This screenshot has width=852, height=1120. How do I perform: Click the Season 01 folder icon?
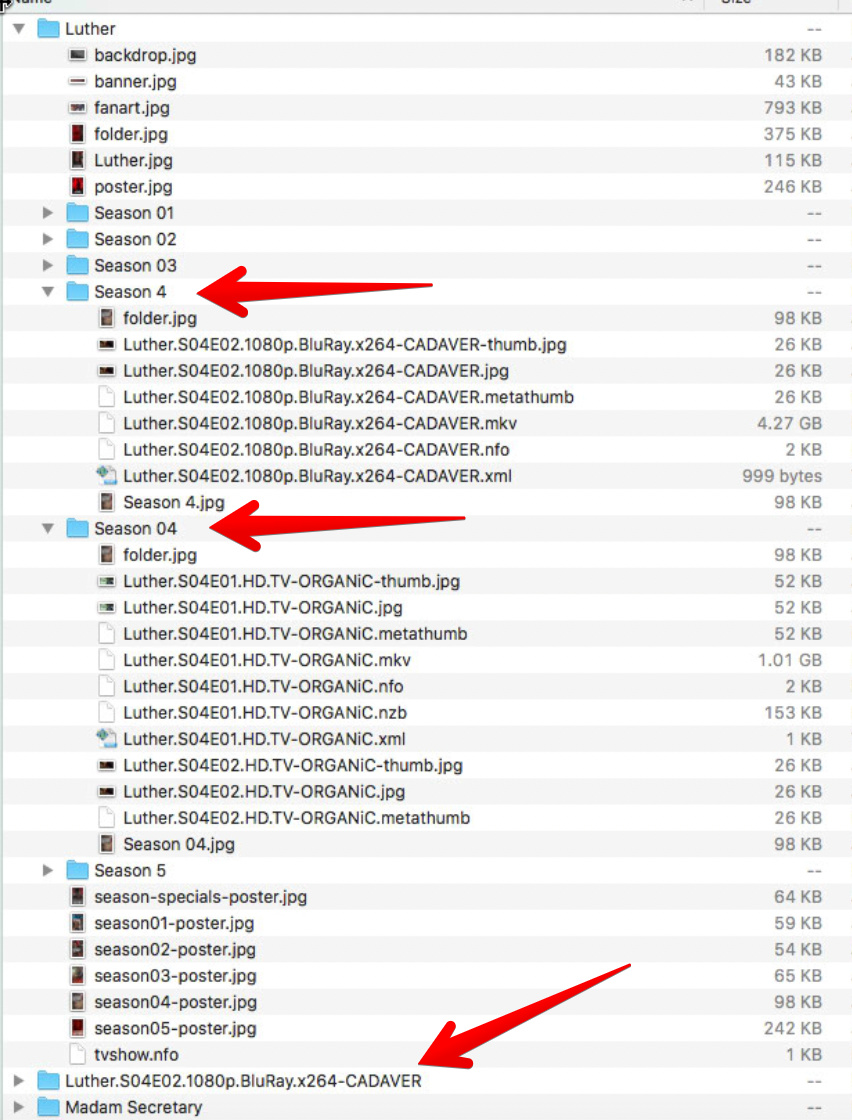pyautogui.click(x=77, y=213)
